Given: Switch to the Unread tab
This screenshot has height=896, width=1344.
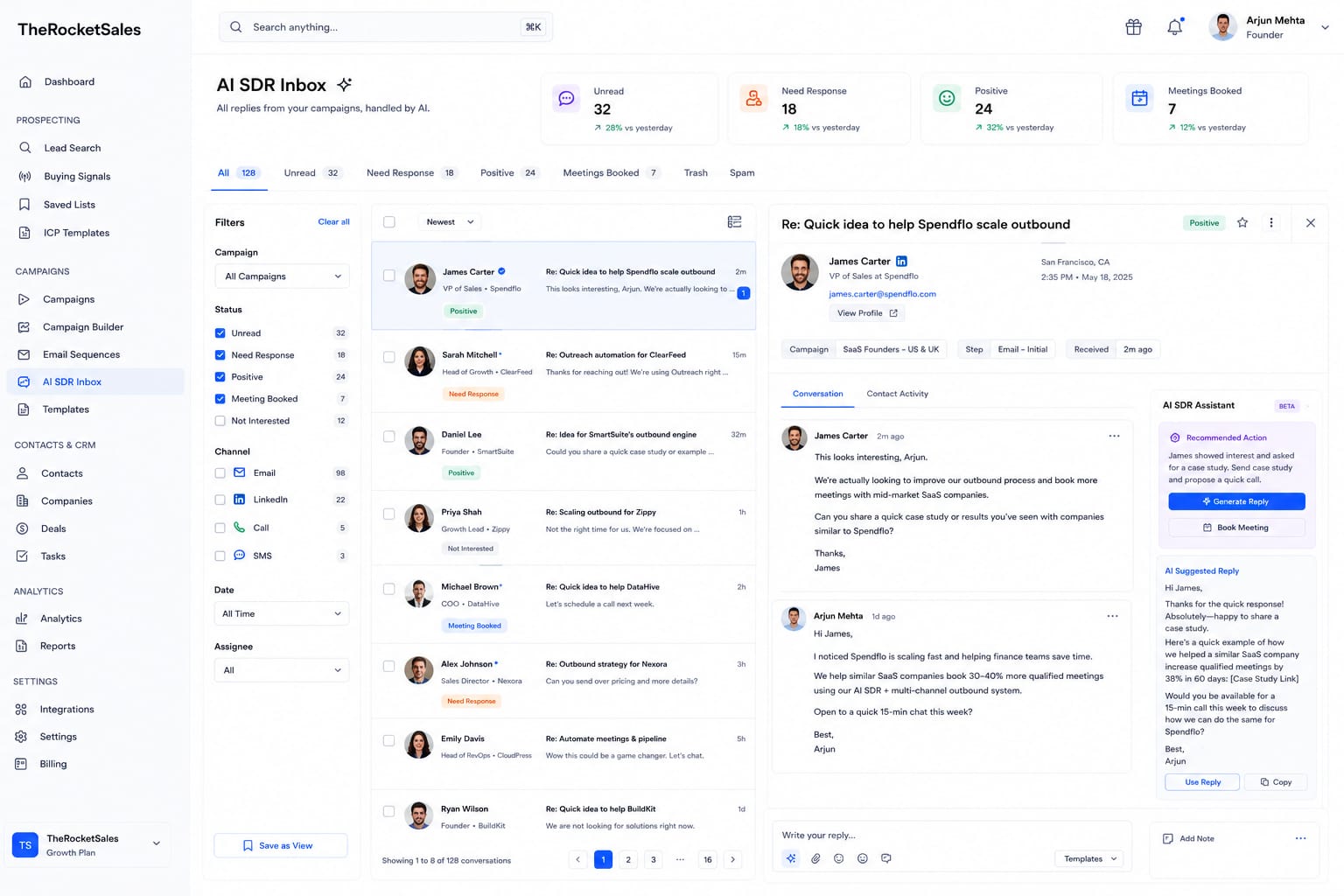Looking at the screenshot, I should pos(312,172).
